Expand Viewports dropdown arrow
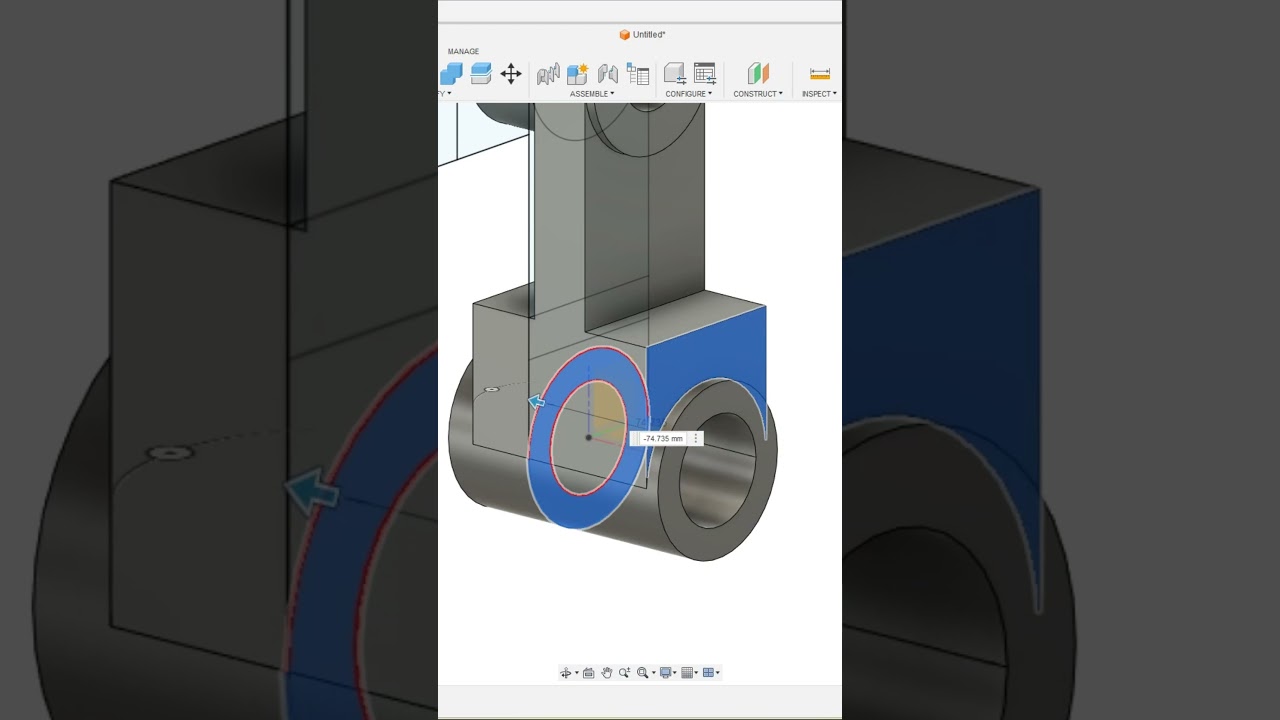This screenshot has height=720, width=1280. pyautogui.click(x=717, y=673)
